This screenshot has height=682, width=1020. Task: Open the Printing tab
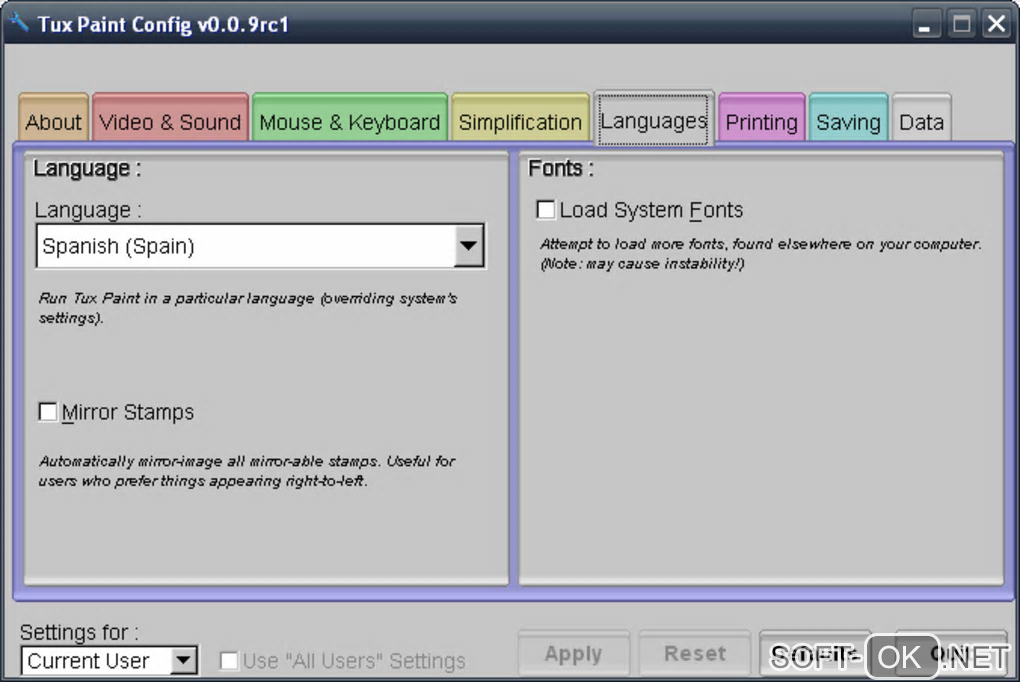coord(762,118)
